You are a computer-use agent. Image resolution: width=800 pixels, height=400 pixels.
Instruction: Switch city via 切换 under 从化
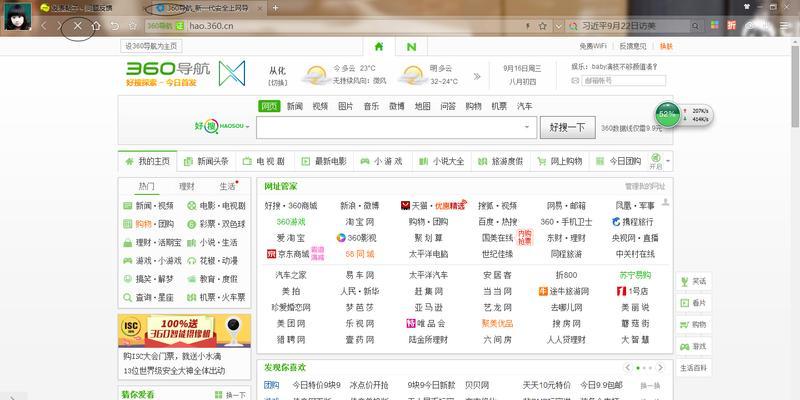click(x=278, y=82)
